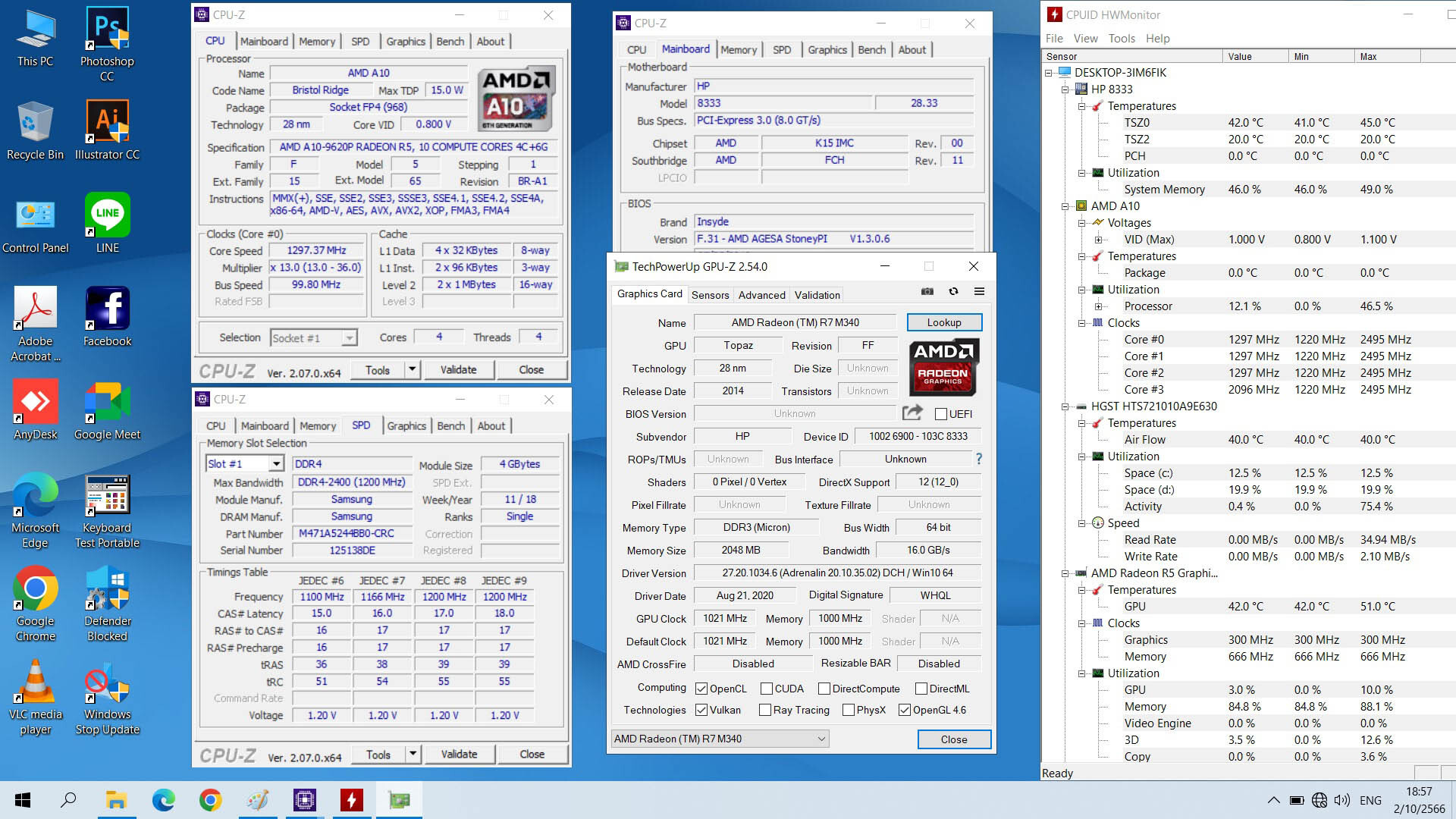
Task: Toggle the UEFI checkbox in GPU-Z
Action: tap(941, 414)
